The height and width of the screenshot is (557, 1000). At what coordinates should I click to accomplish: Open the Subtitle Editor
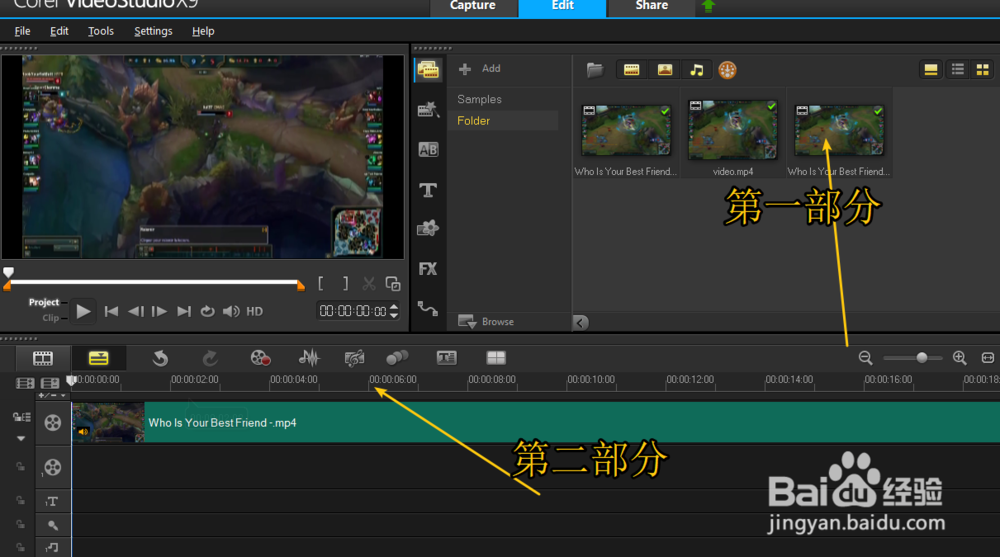pos(446,358)
